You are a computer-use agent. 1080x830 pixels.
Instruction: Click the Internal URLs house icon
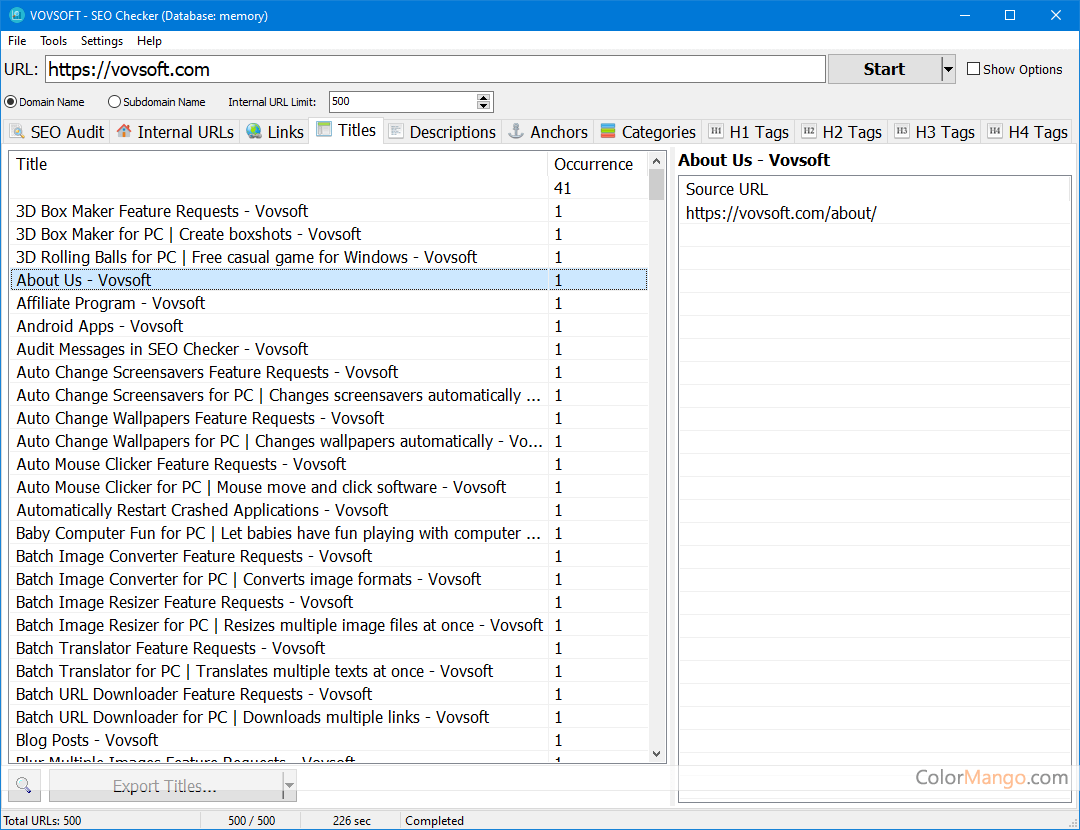pyautogui.click(x=124, y=132)
